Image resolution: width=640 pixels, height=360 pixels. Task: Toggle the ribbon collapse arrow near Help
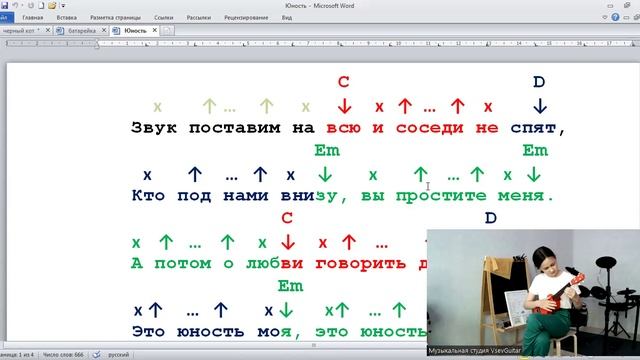[x=605, y=18]
